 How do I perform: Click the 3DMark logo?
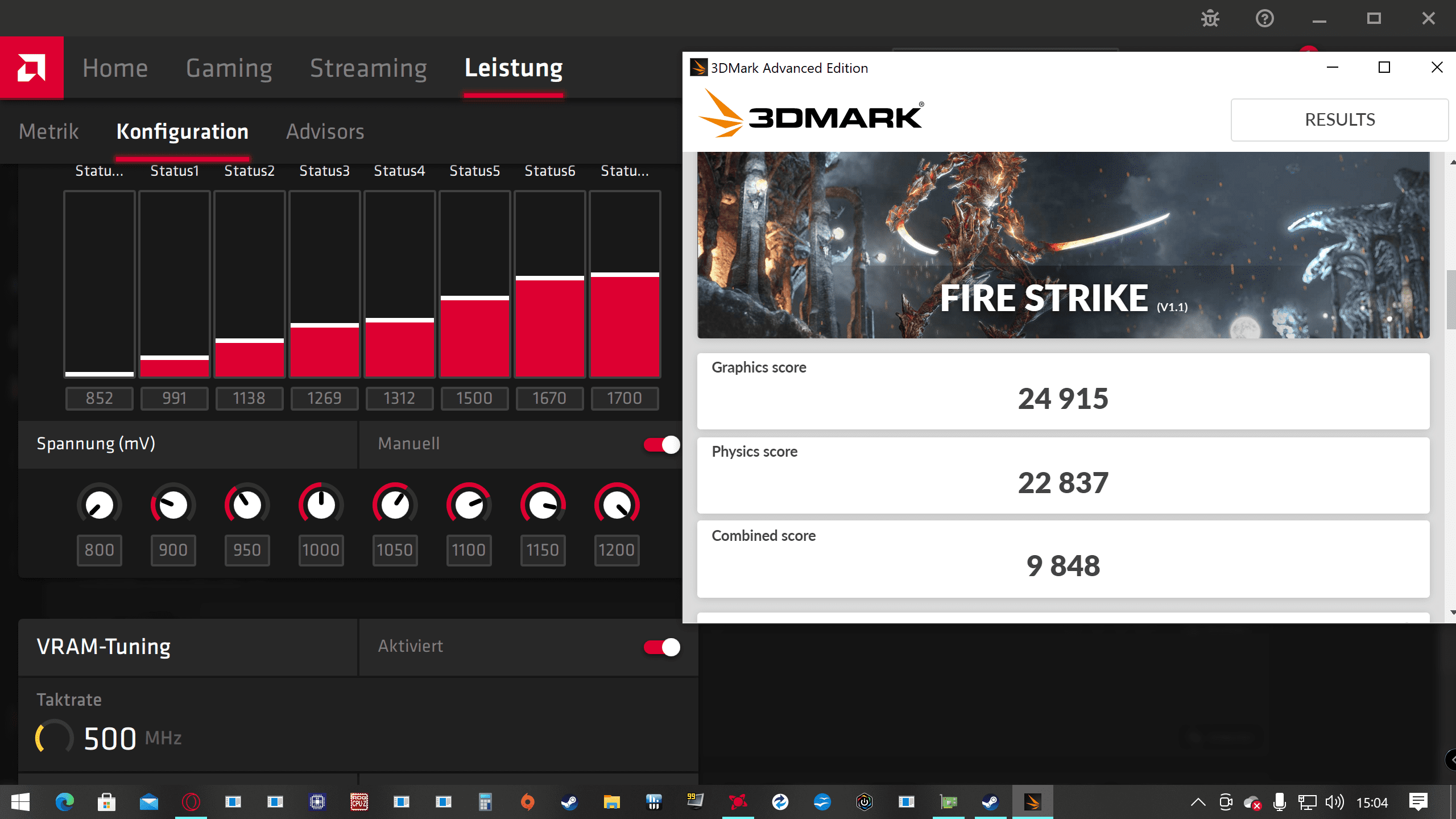click(812, 114)
